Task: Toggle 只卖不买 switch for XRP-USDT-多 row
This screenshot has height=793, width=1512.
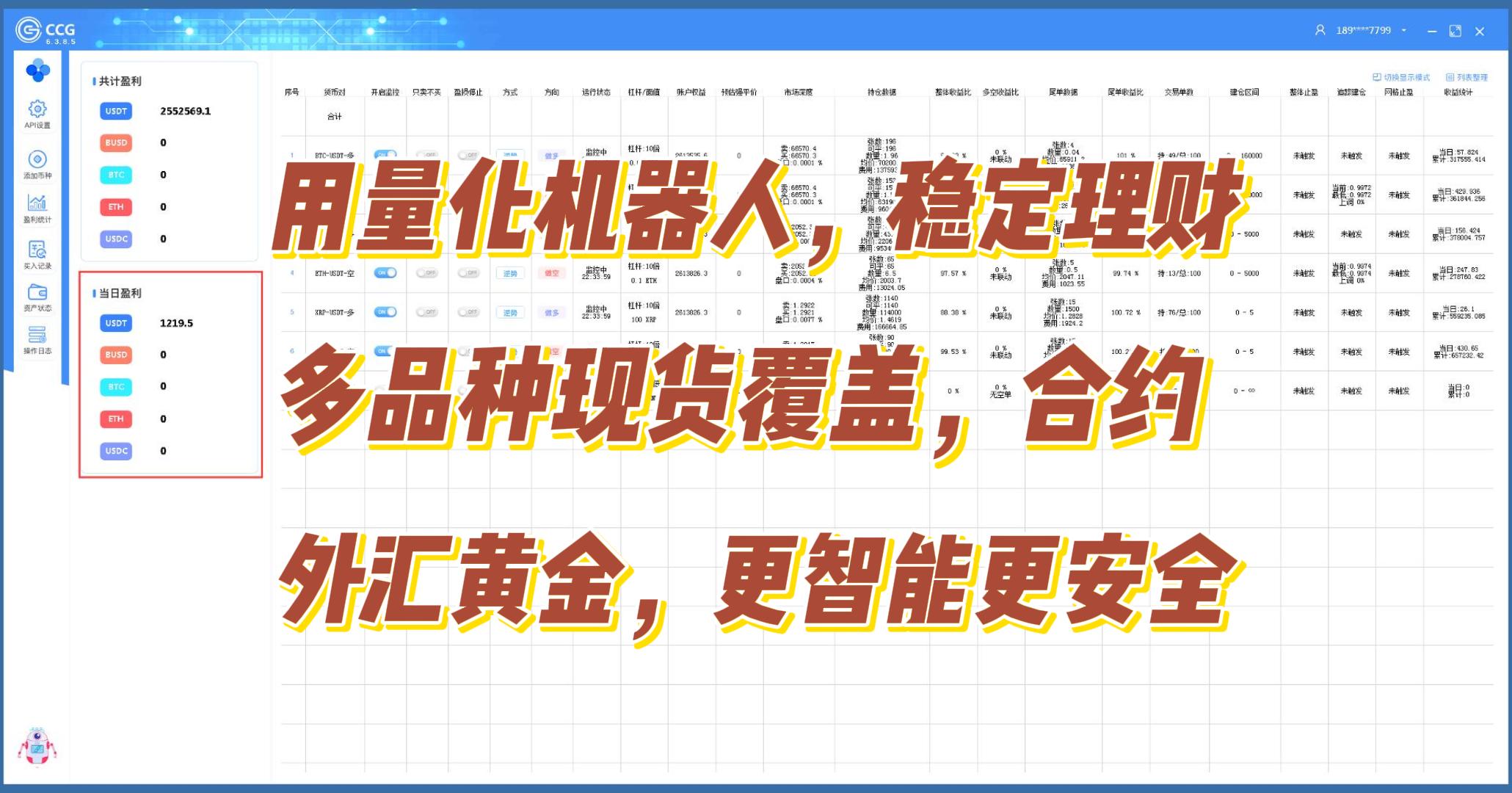Action: pos(426,312)
